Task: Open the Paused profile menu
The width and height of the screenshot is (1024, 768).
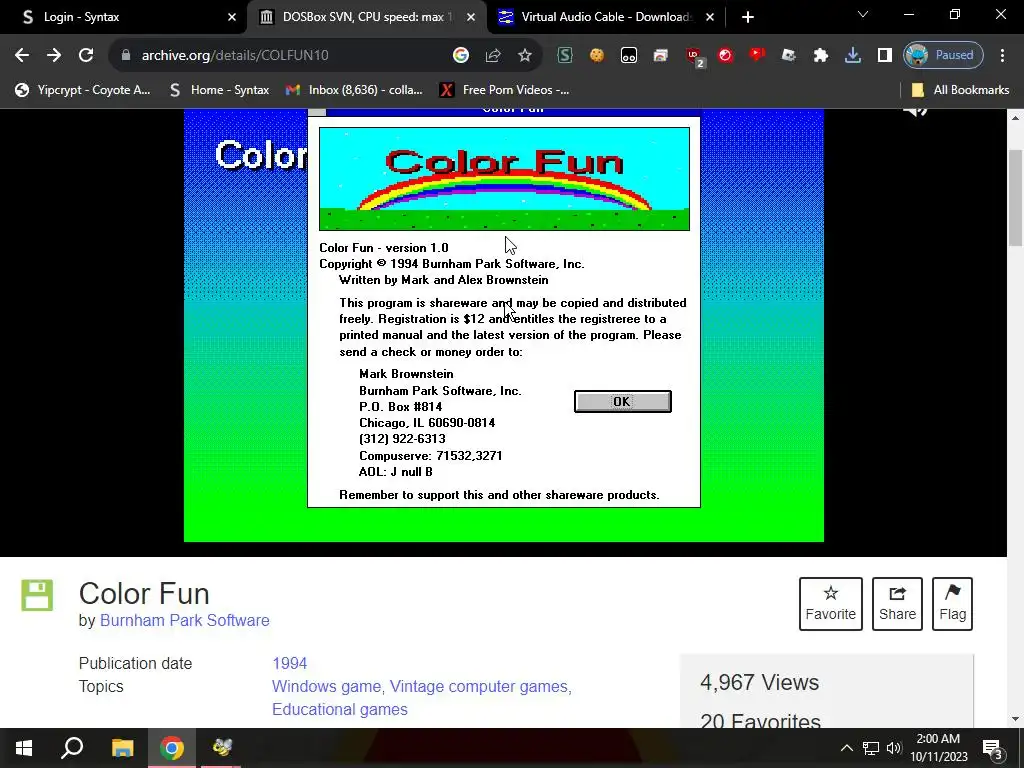Action: [943, 56]
